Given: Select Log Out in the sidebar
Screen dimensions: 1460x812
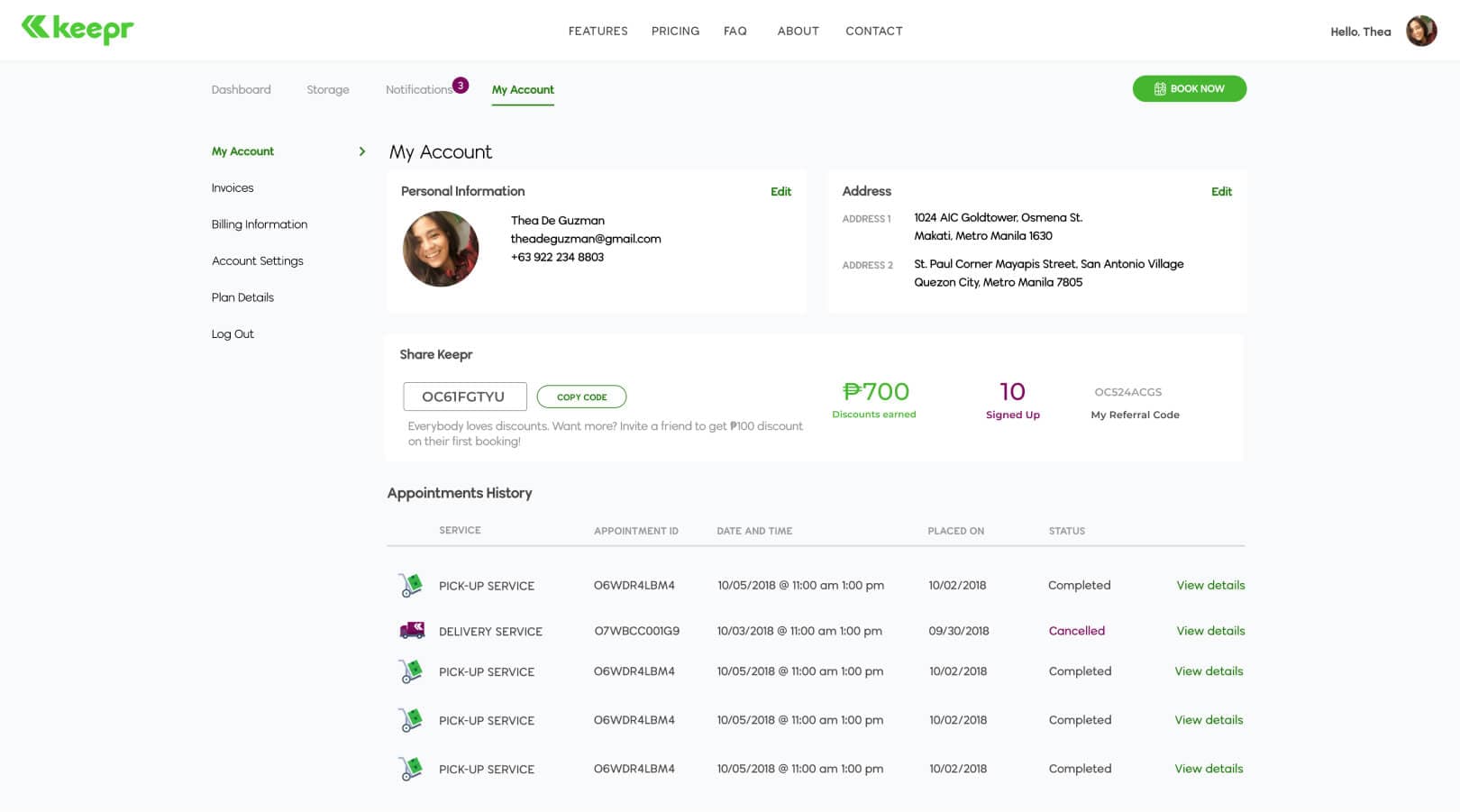Looking at the screenshot, I should coord(233,334).
